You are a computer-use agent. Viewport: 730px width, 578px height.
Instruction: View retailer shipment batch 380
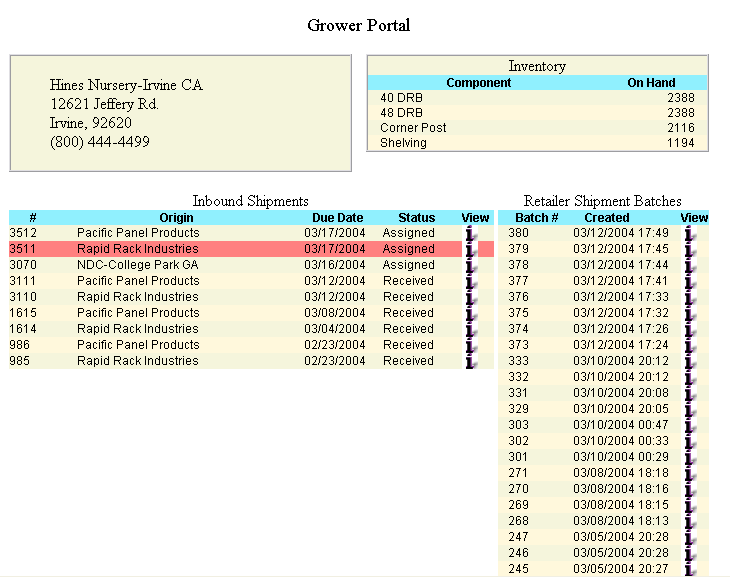690,233
